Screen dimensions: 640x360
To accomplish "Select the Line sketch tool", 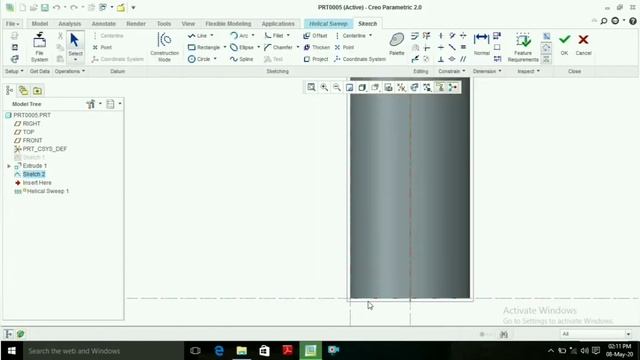I will pos(197,36).
